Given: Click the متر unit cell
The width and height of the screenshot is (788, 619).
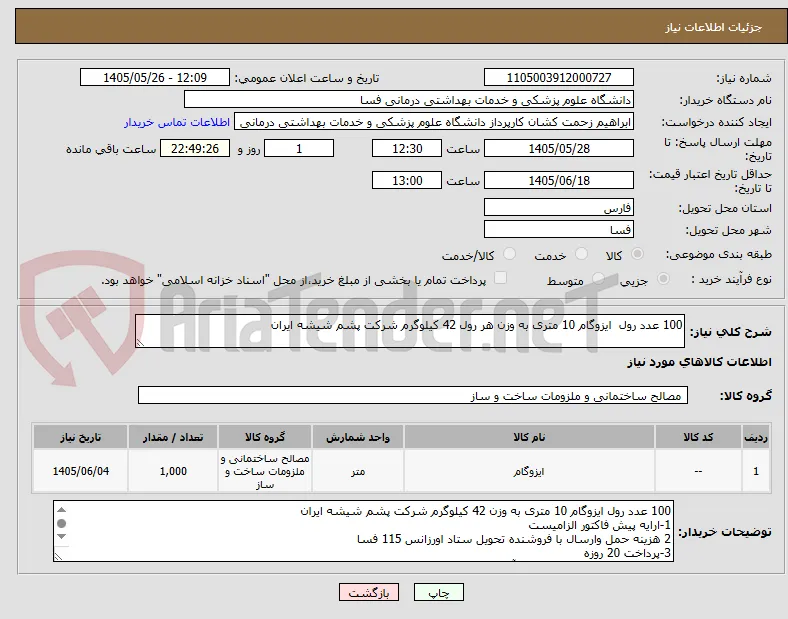Looking at the screenshot, I should (x=358, y=471).
